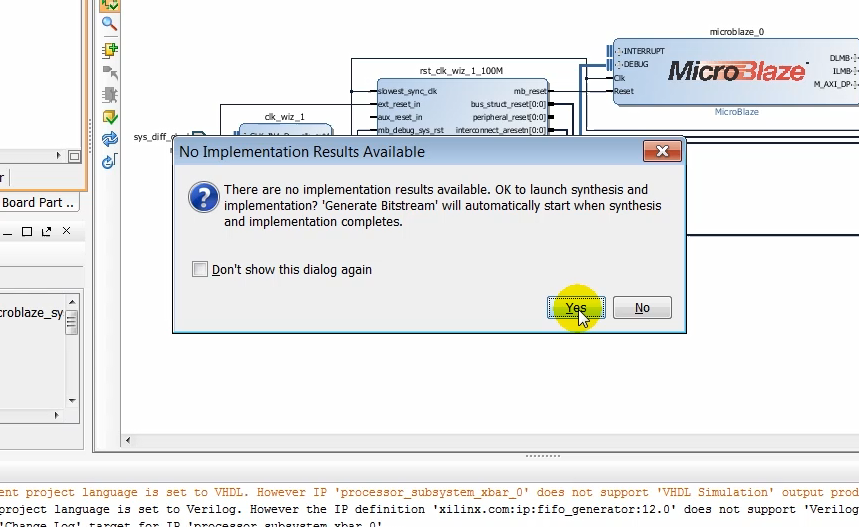Image resolution: width=859 pixels, height=527 pixels.
Task: Float the lower-left panel with pop-out icon
Action: point(47,232)
